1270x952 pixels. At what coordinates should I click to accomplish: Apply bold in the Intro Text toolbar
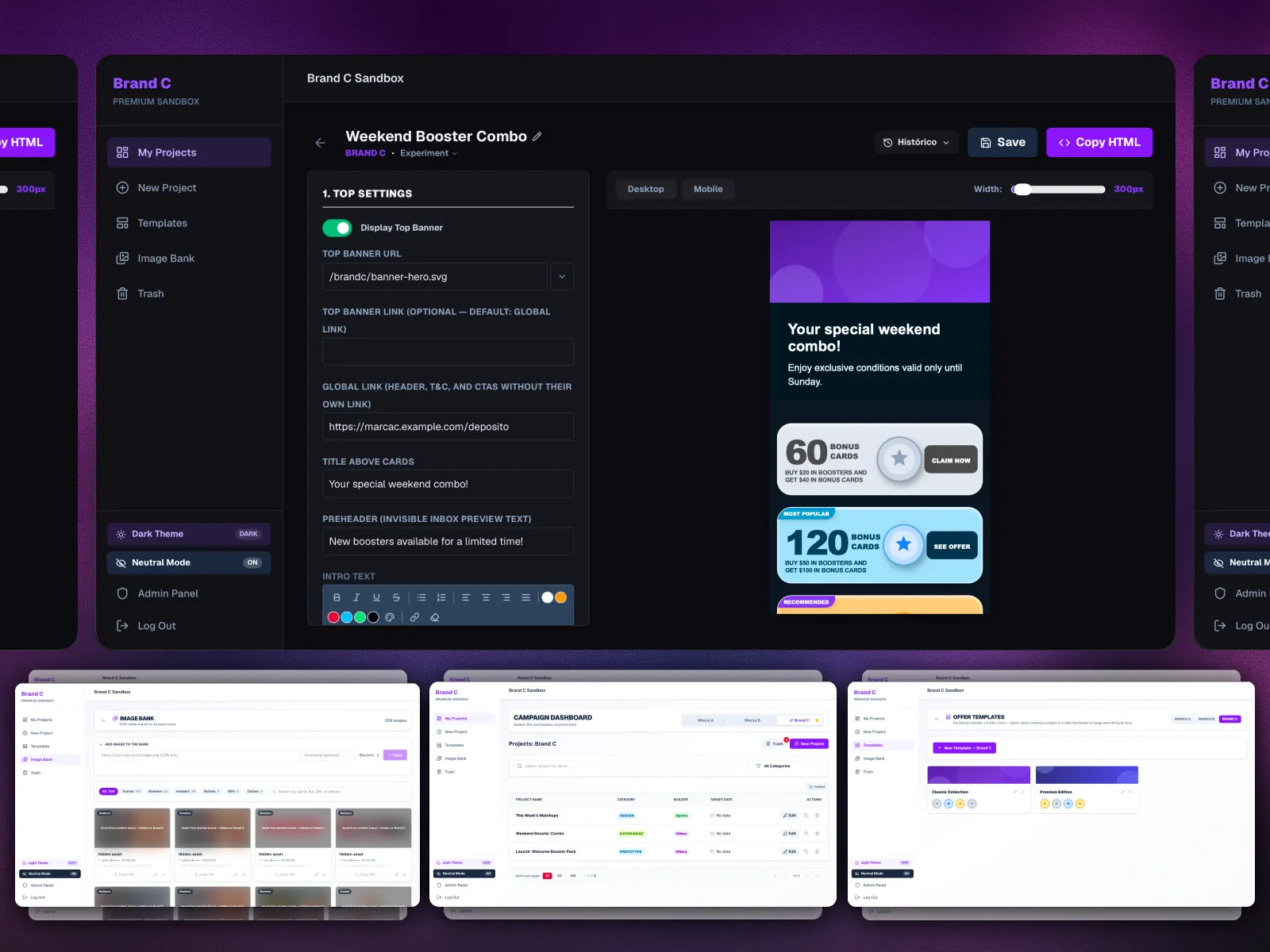[337, 597]
